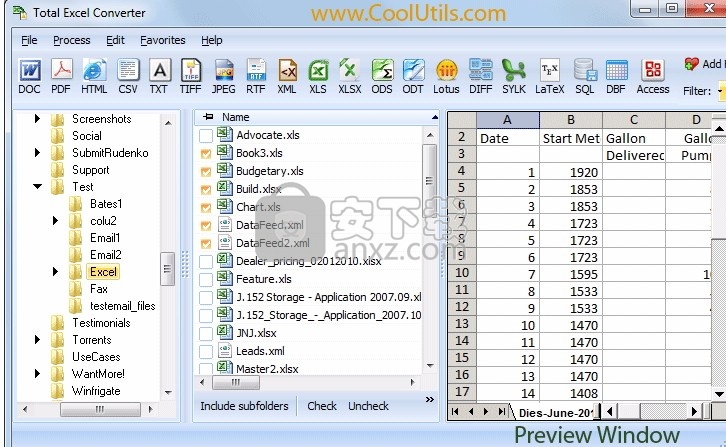Click Include subfolders button
The height and width of the screenshot is (447, 726).
pyautogui.click(x=244, y=406)
